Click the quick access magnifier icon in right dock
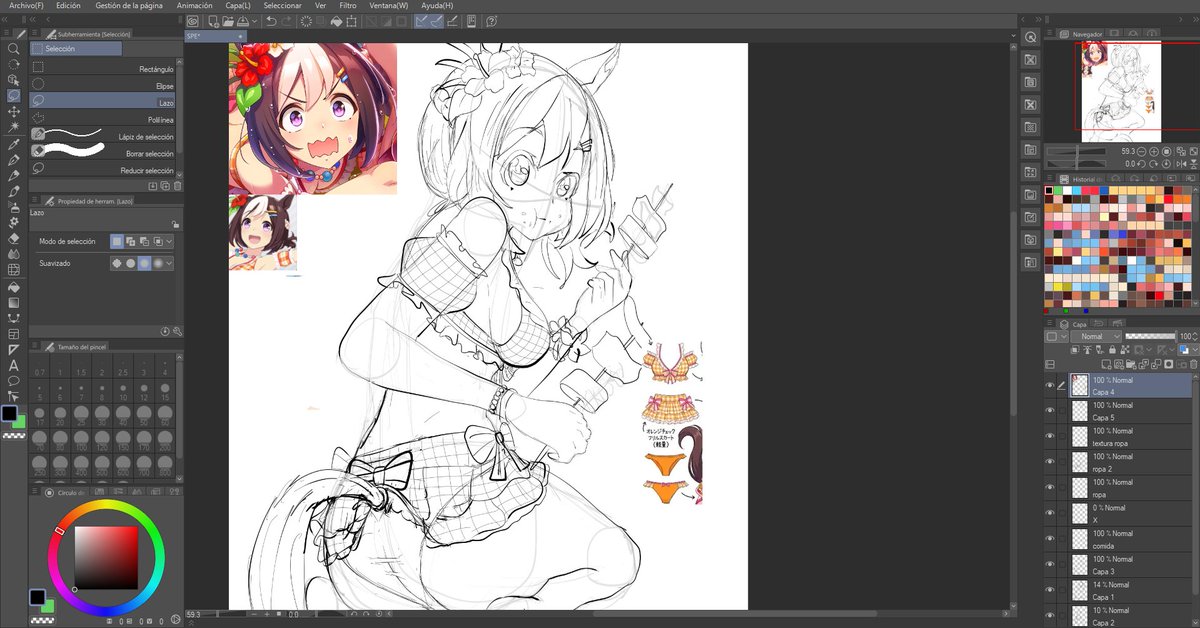 [1030, 36]
